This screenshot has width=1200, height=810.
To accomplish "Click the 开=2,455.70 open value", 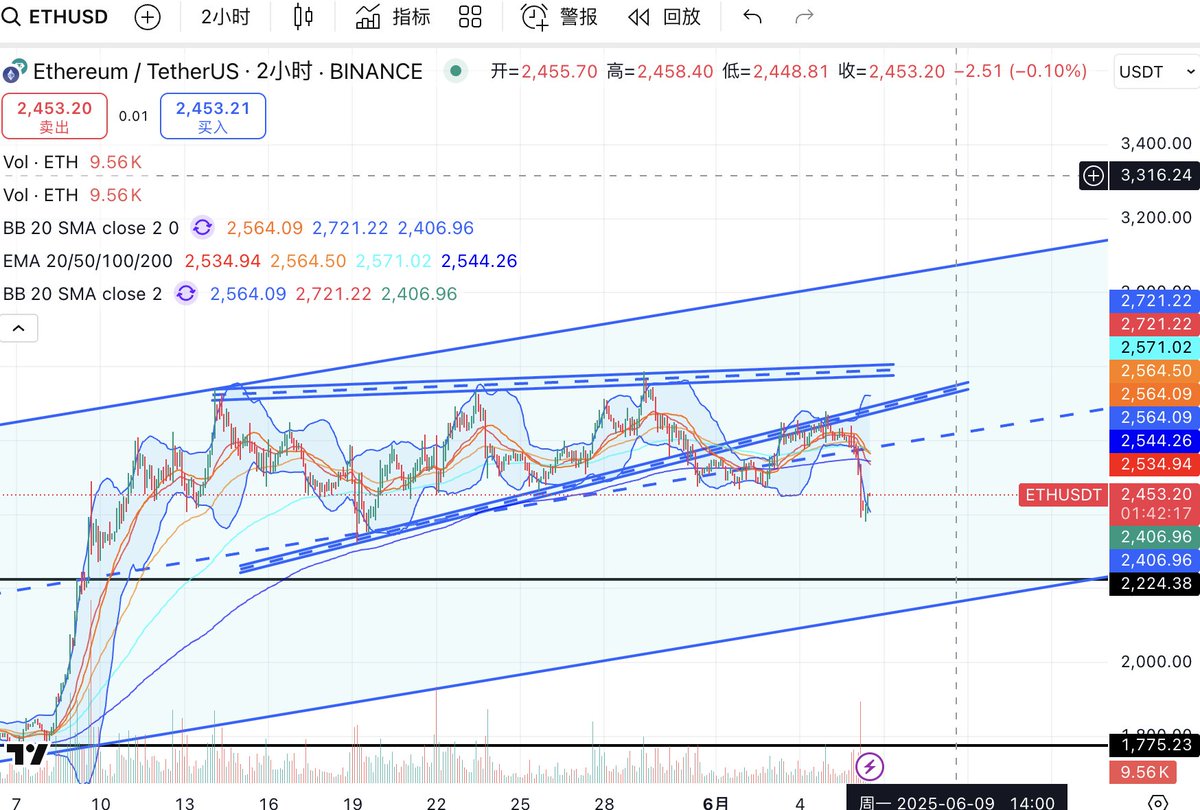I will [544, 71].
